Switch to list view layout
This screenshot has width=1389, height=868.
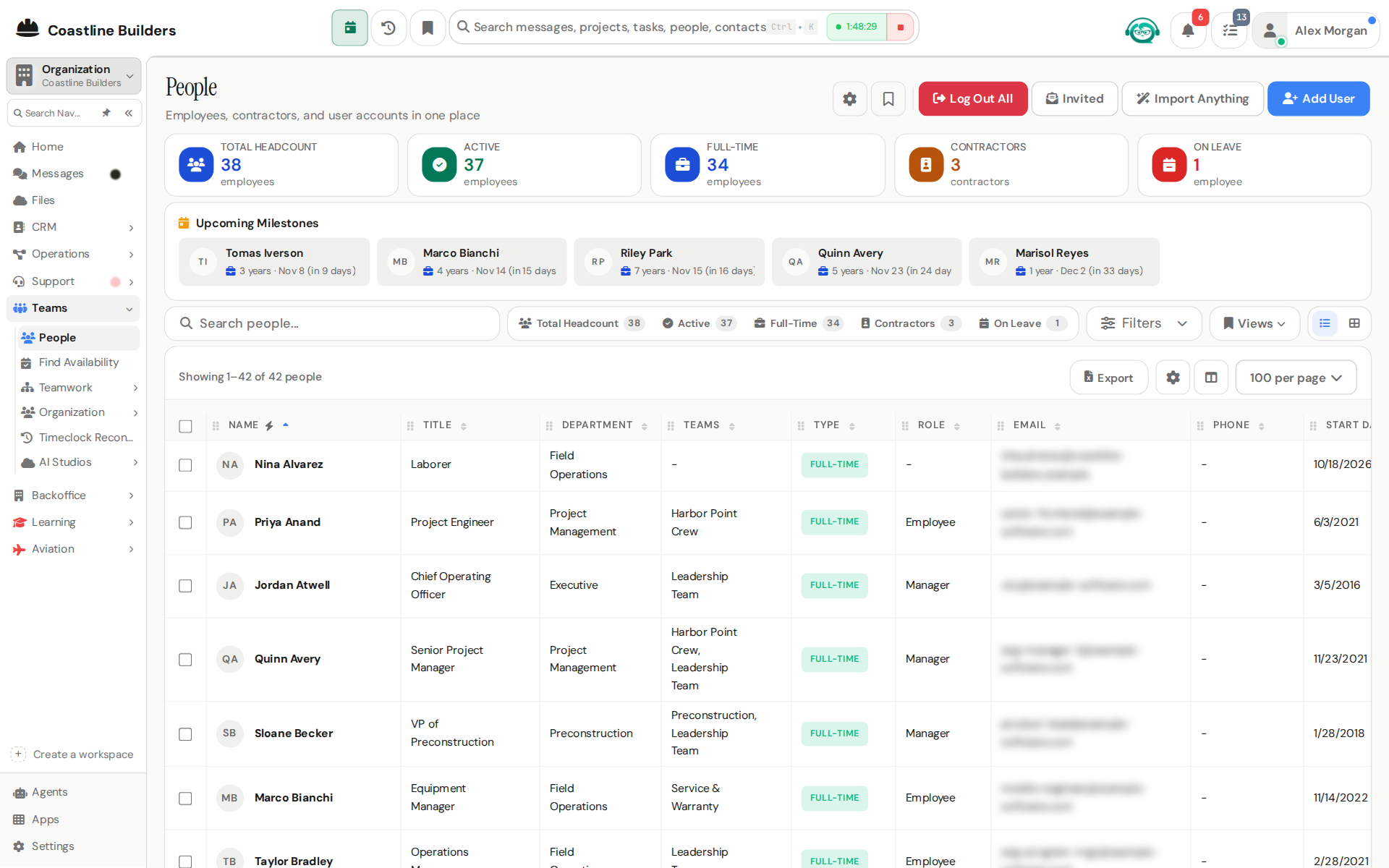click(1325, 323)
